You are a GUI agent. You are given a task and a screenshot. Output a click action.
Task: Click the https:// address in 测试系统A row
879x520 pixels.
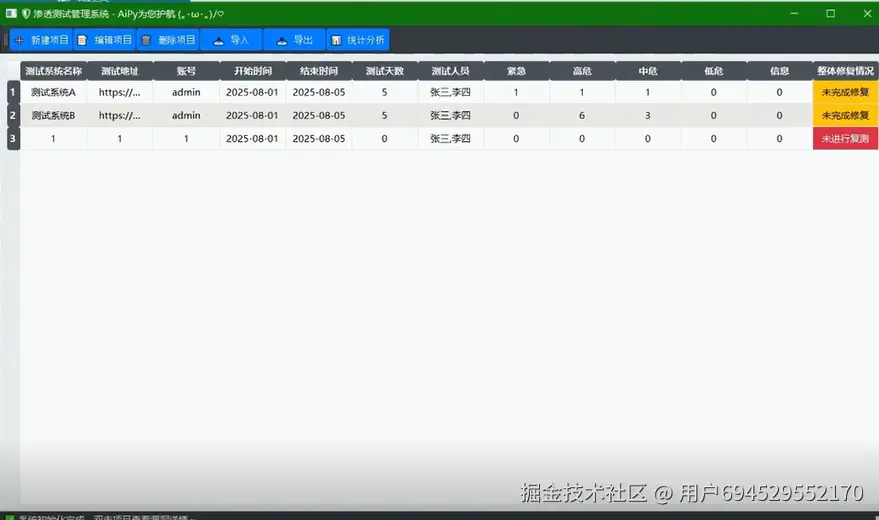click(x=119, y=92)
